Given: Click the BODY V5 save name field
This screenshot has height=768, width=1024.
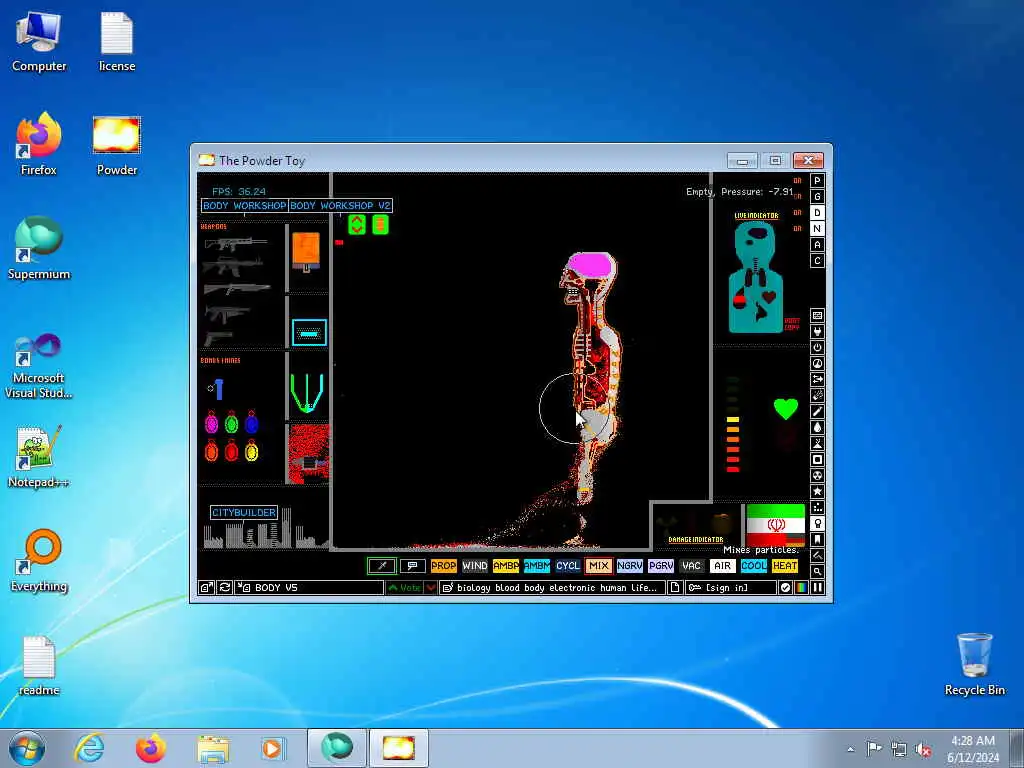Looking at the screenshot, I should click(x=309, y=588).
